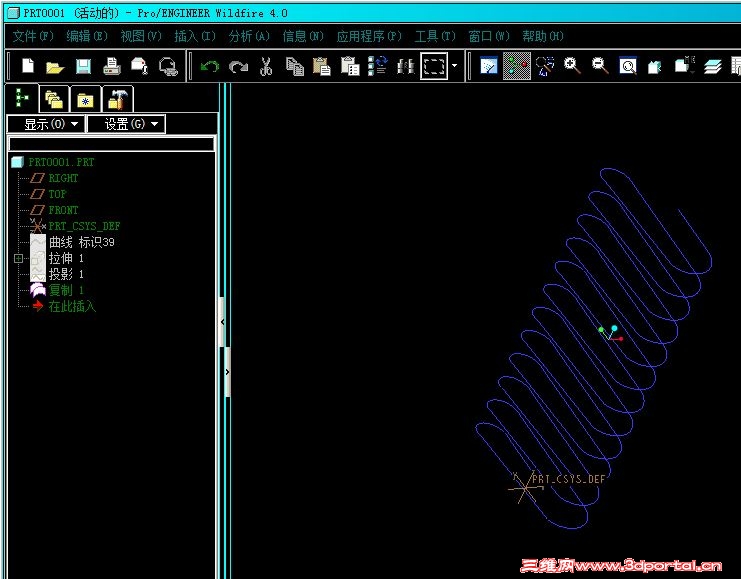The image size is (741, 579).
Task: Expand the 拉伸 1 feature node
Action: pyautogui.click(x=18, y=258)
